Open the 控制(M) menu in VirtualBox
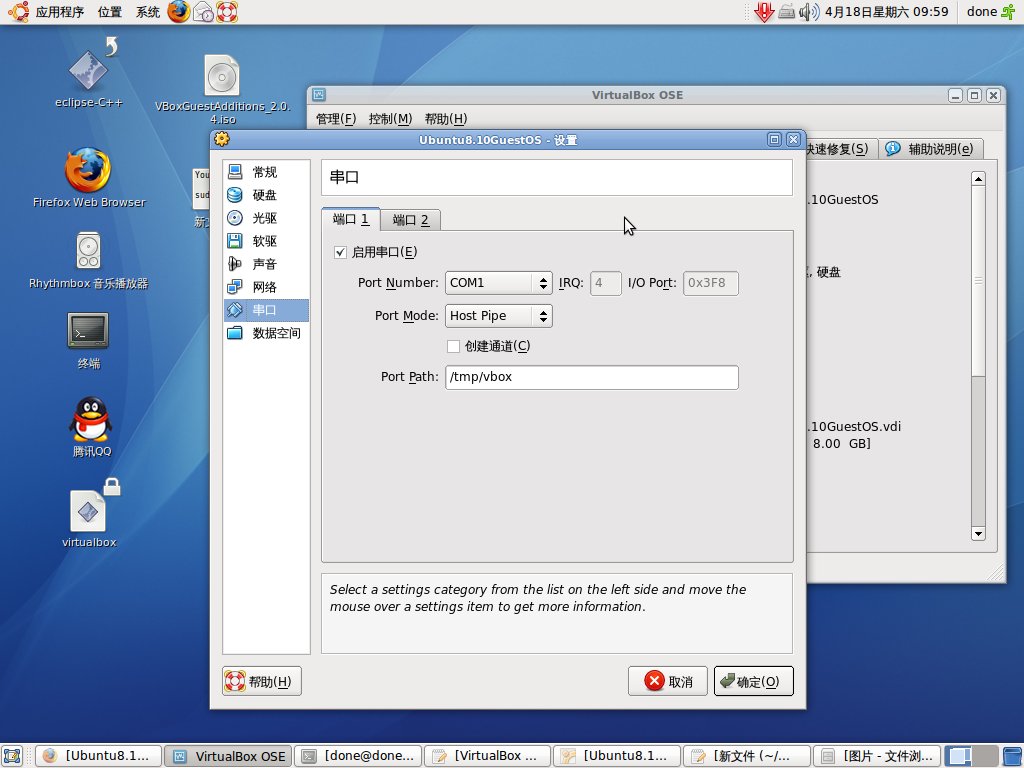Image resolution: width=1024 pixels, height=768 pixels. [394, 117]
